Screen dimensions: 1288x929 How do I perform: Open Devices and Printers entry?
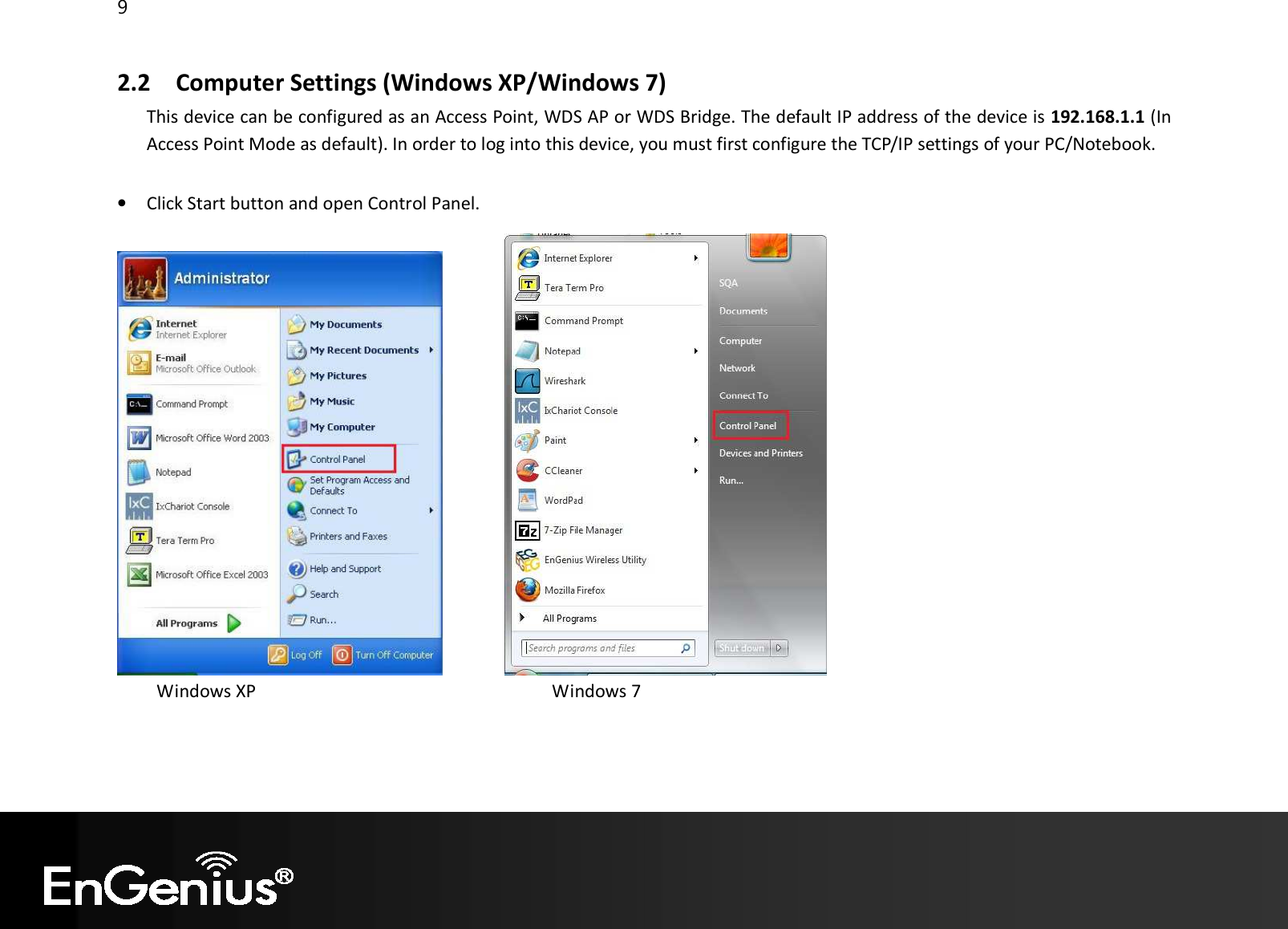click(x=761, y=453)
